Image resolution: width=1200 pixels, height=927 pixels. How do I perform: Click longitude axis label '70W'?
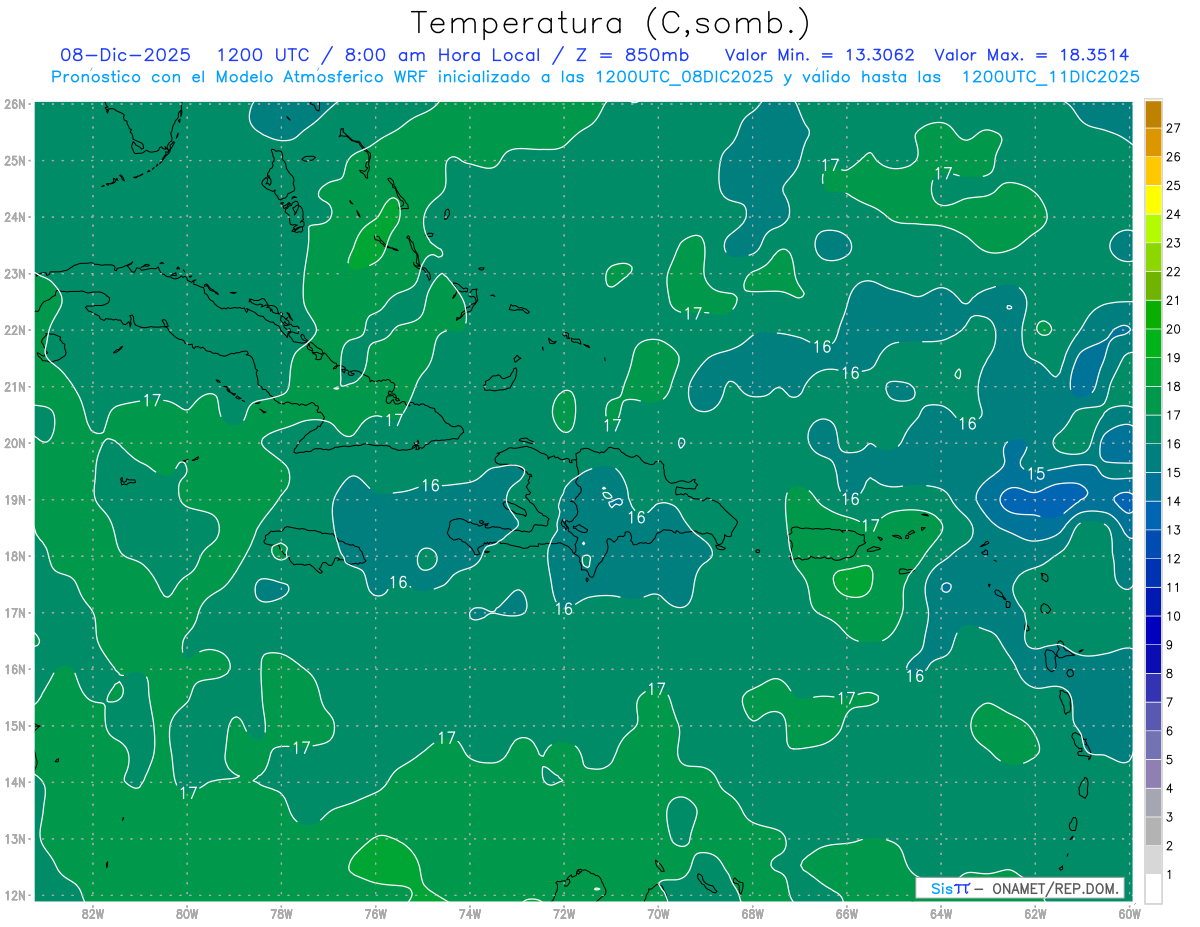pos(658,912)
